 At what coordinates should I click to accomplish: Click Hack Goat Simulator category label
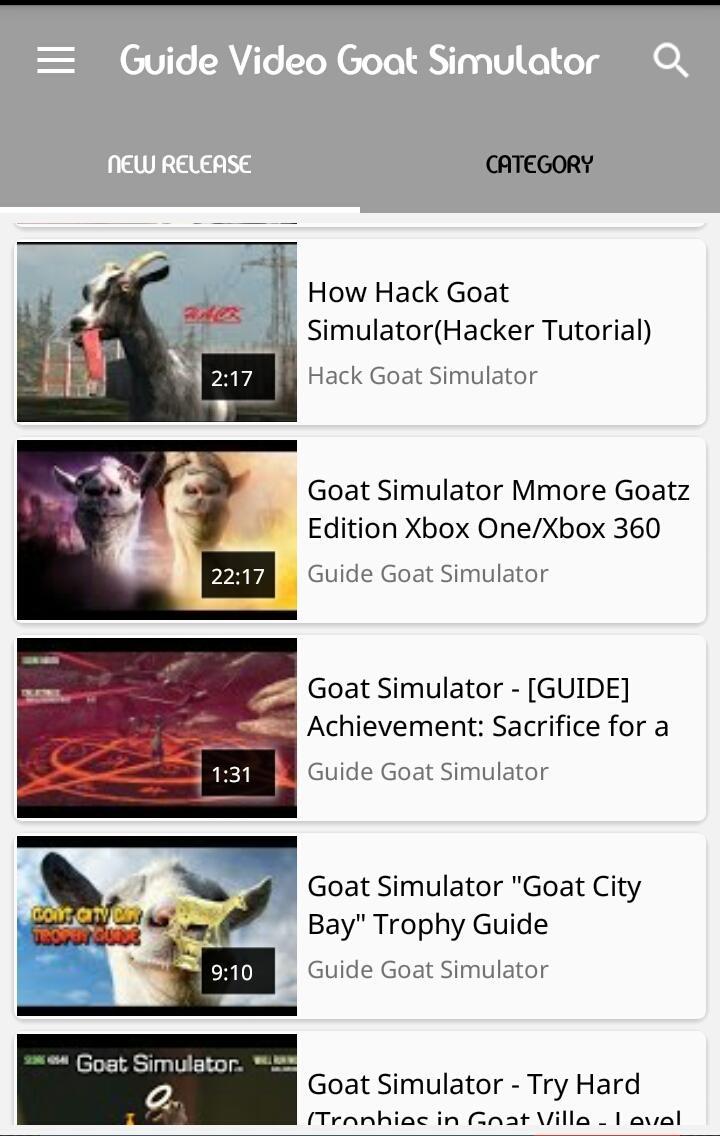tap(422, 375)
